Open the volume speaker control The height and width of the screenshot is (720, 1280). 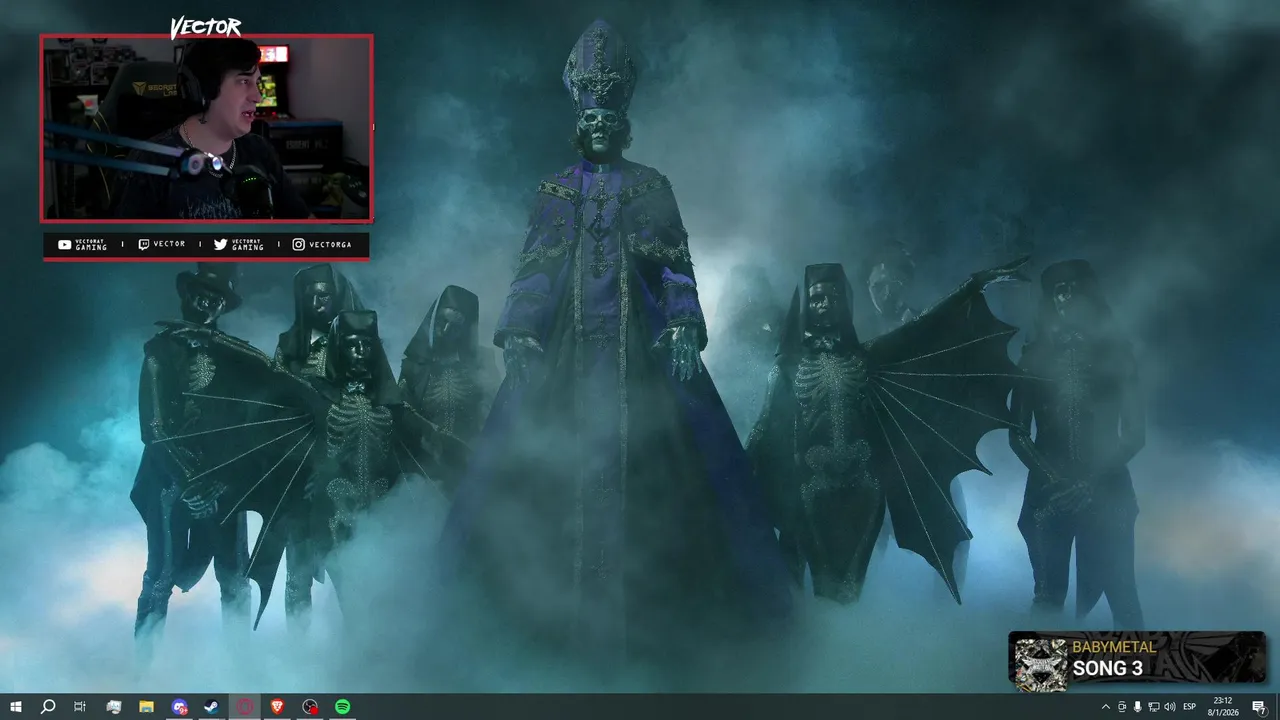coord(1170,707)
